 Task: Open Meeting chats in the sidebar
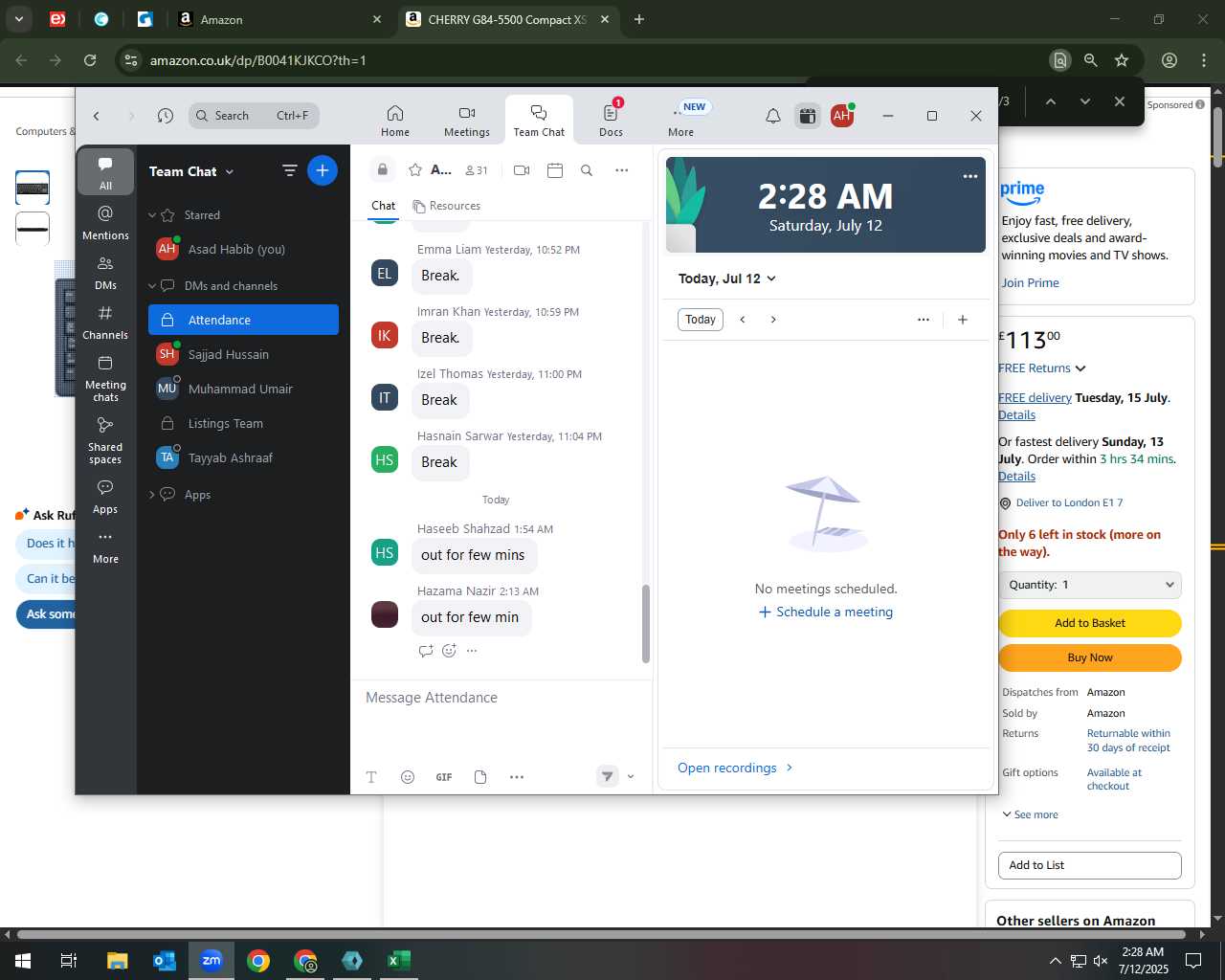(x=105, y=377)
